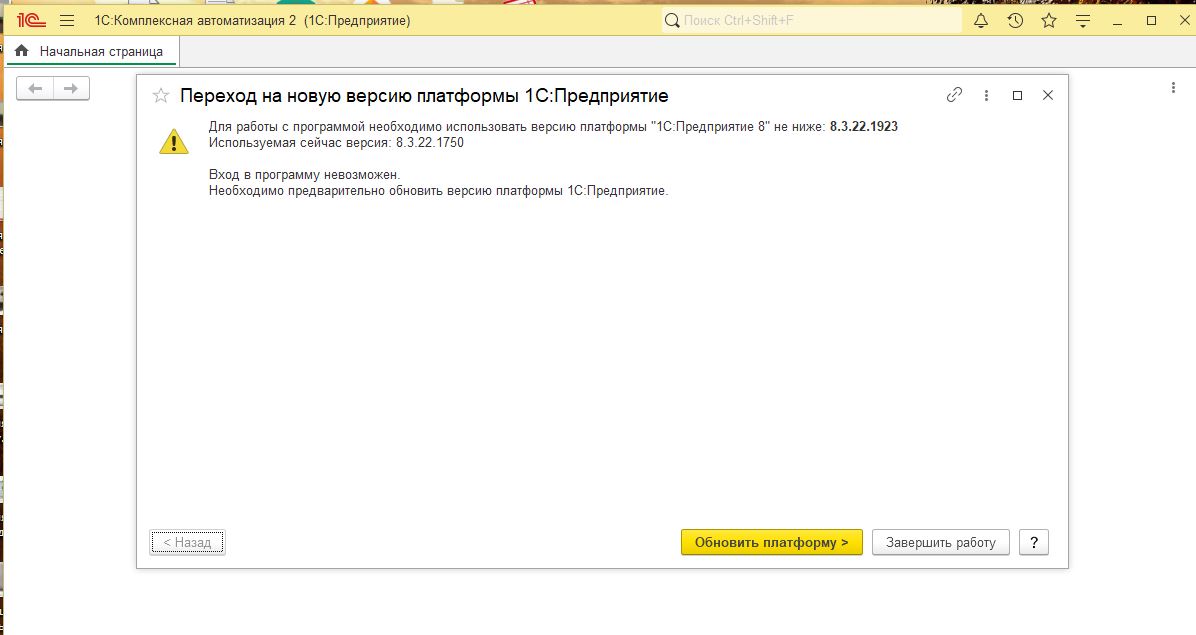Switch to Начальная страница tab
Screen dimensions: 1196x635
tap(92, 52)
